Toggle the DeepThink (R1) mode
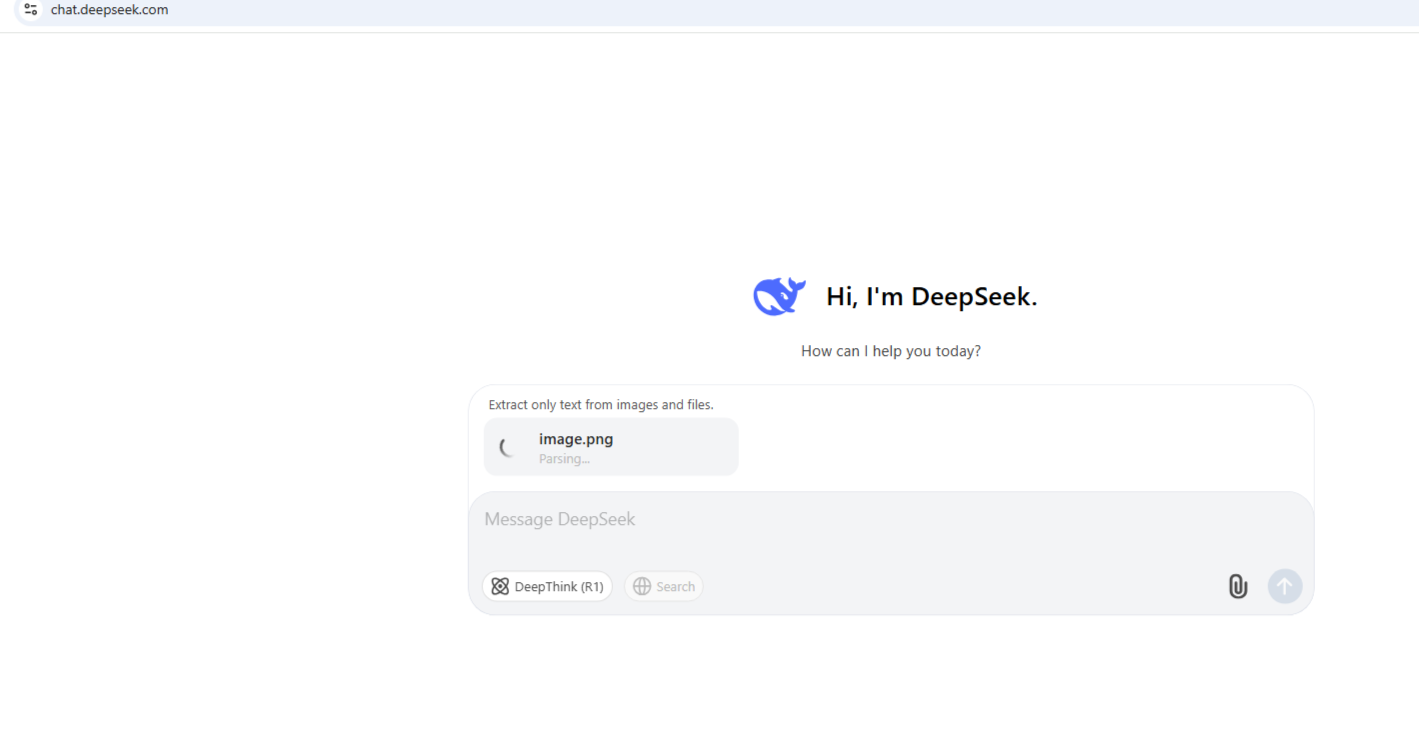This screenshot has height=732, width=1419. tap(547, 587)
